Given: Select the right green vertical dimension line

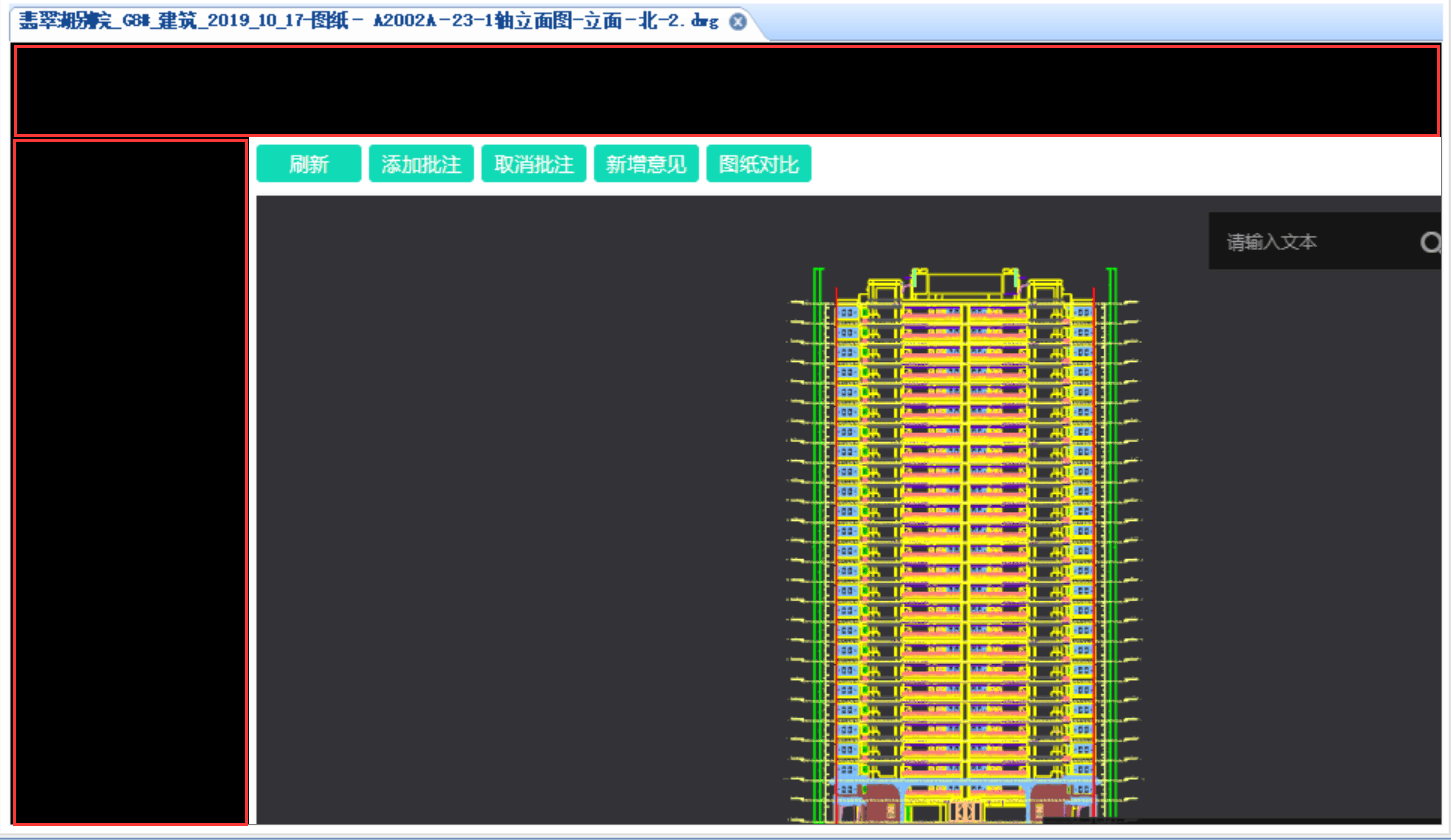Looking at the screenshot, I should 1110,545.
